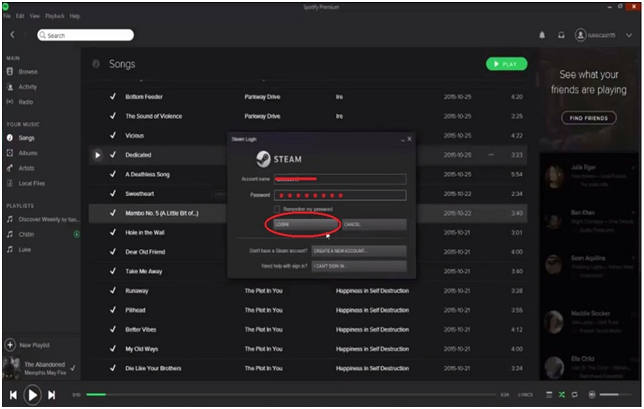The image size is (644, 409).
Task: Toggle shuffle in the playback bar
Action: coord(561,395)
